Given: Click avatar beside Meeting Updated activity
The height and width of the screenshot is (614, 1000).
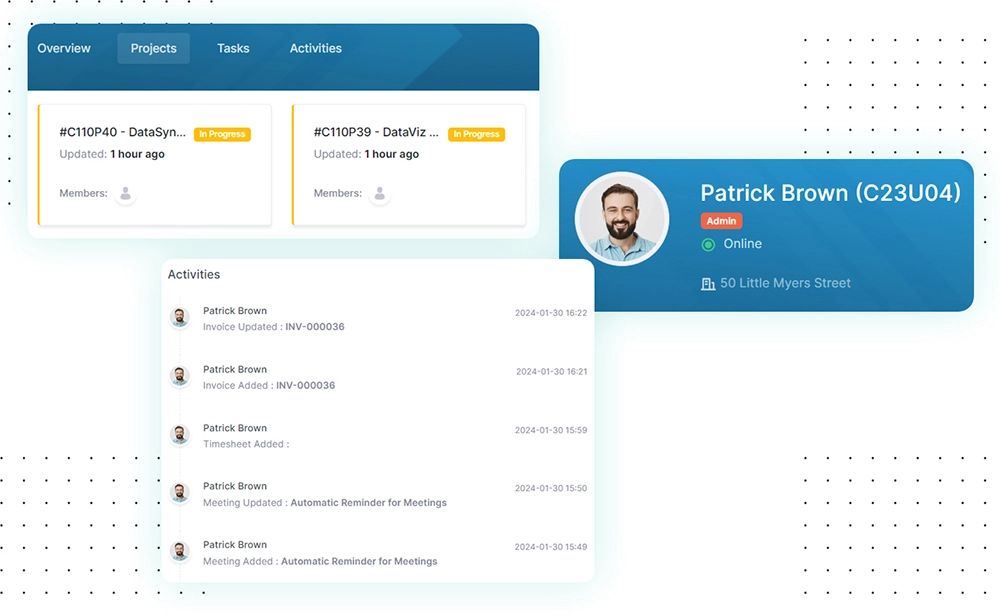Looking at the screenshot, I should pos(180,493).
